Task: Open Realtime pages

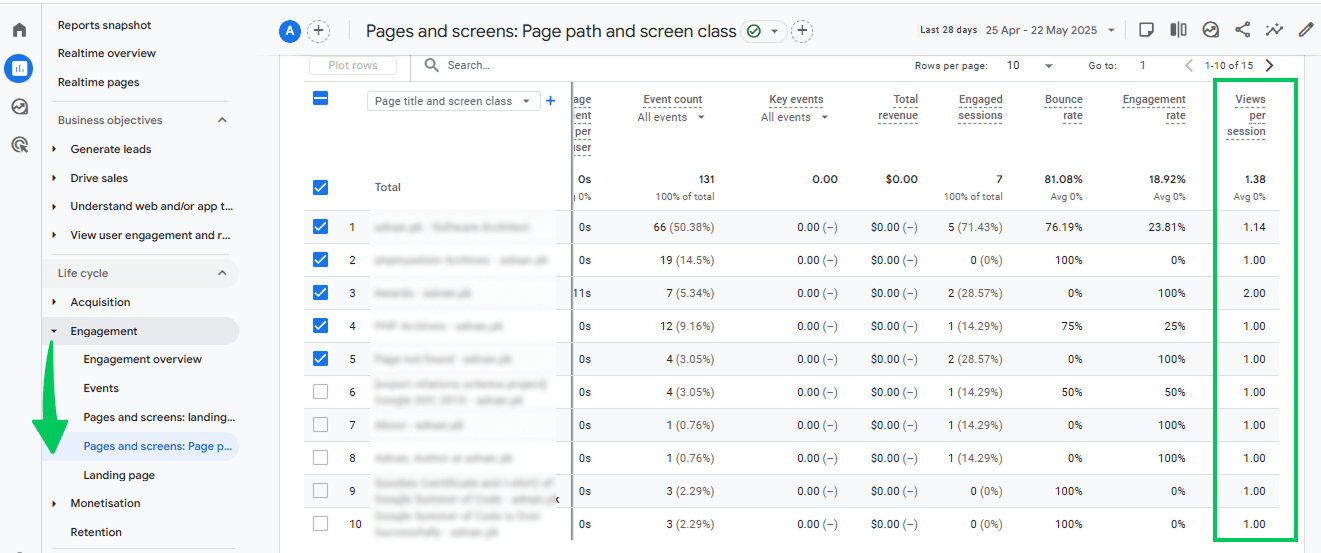Action: coord(98,82)
